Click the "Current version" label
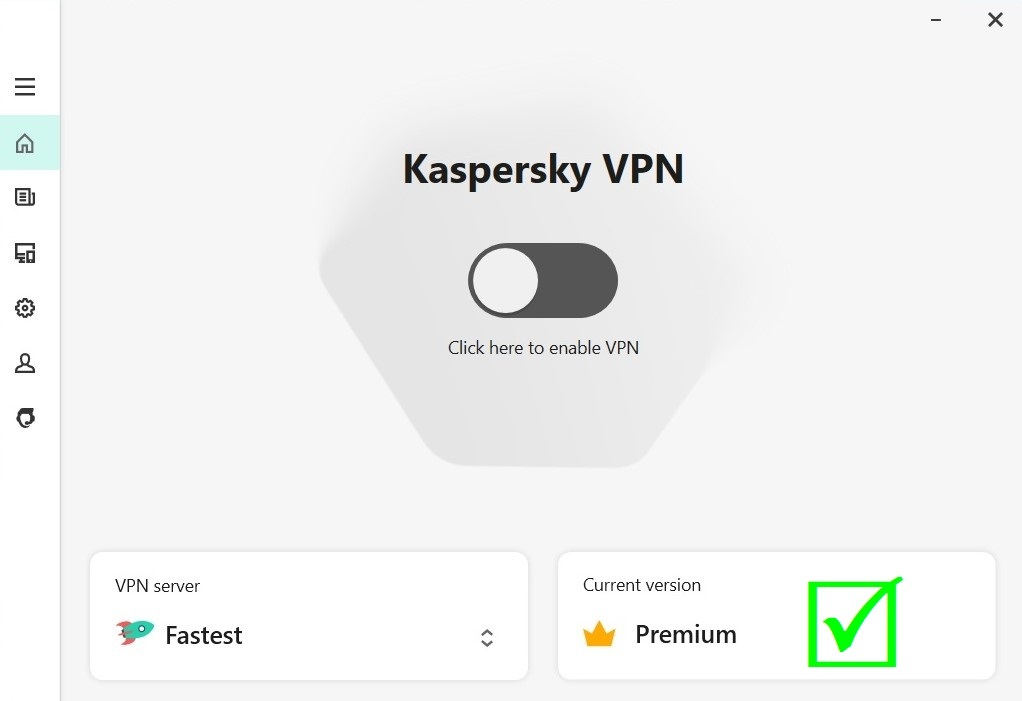 click(642, 585)
